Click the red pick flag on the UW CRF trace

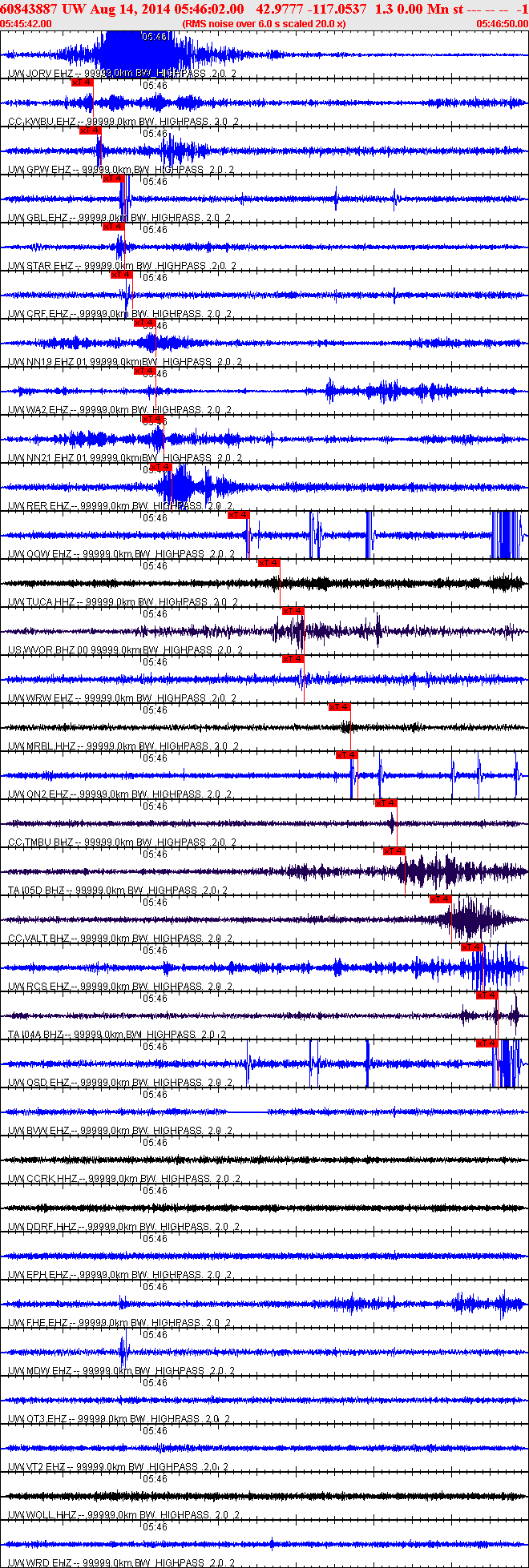(122, 275)
